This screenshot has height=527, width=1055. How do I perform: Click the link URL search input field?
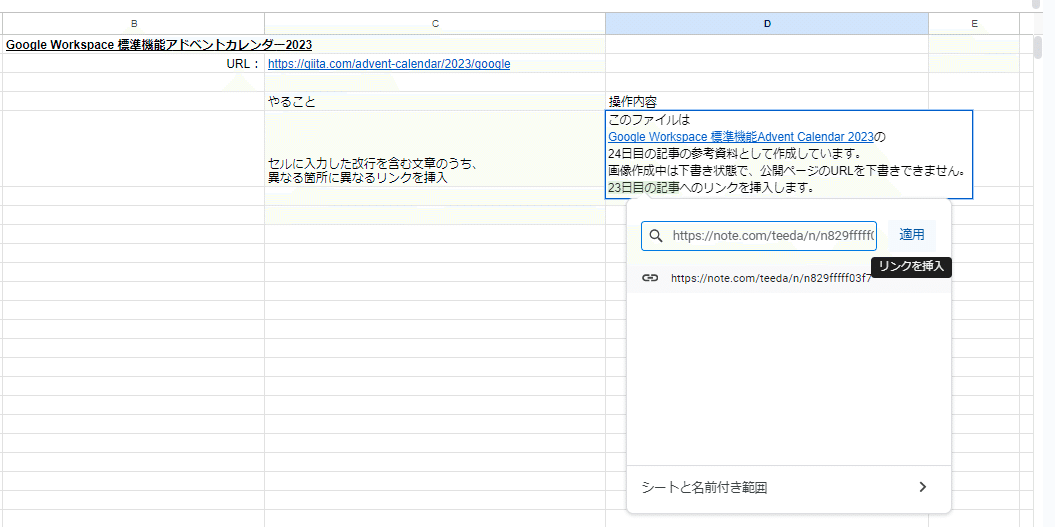(758, 236)
